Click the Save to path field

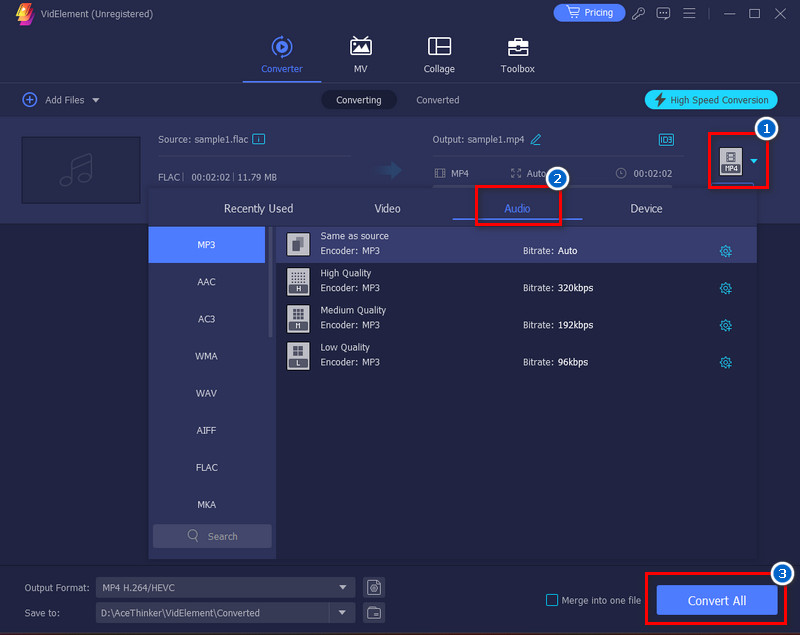212,613
